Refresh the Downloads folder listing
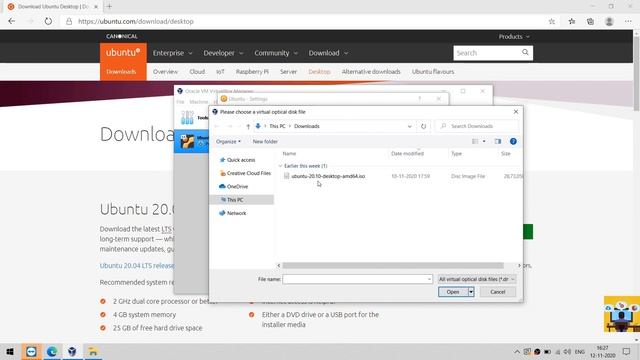Image resolution: width=640 pixels, height=360 pixels. (423, 127)
